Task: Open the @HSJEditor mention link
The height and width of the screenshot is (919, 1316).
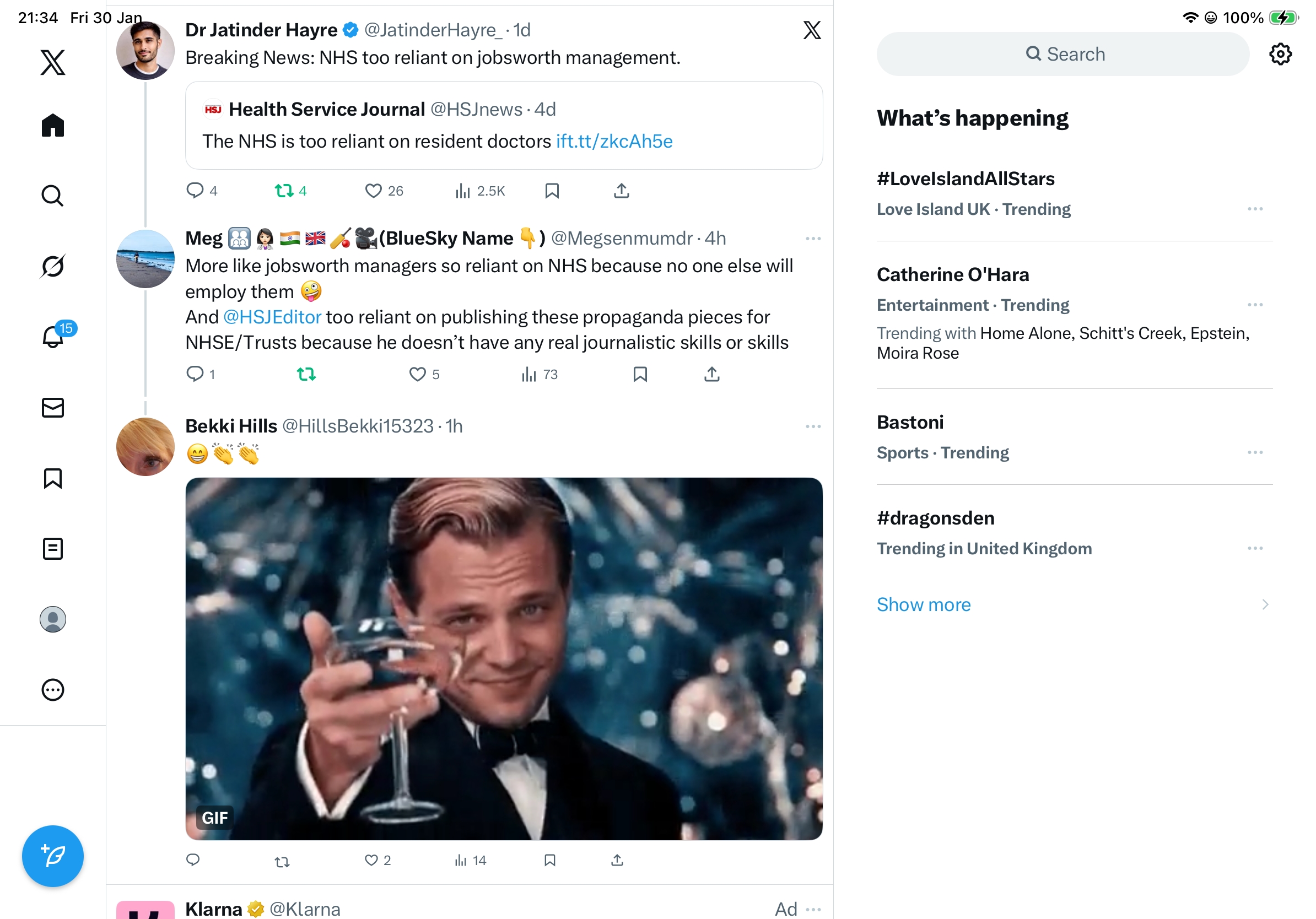Action: point(272,317)
